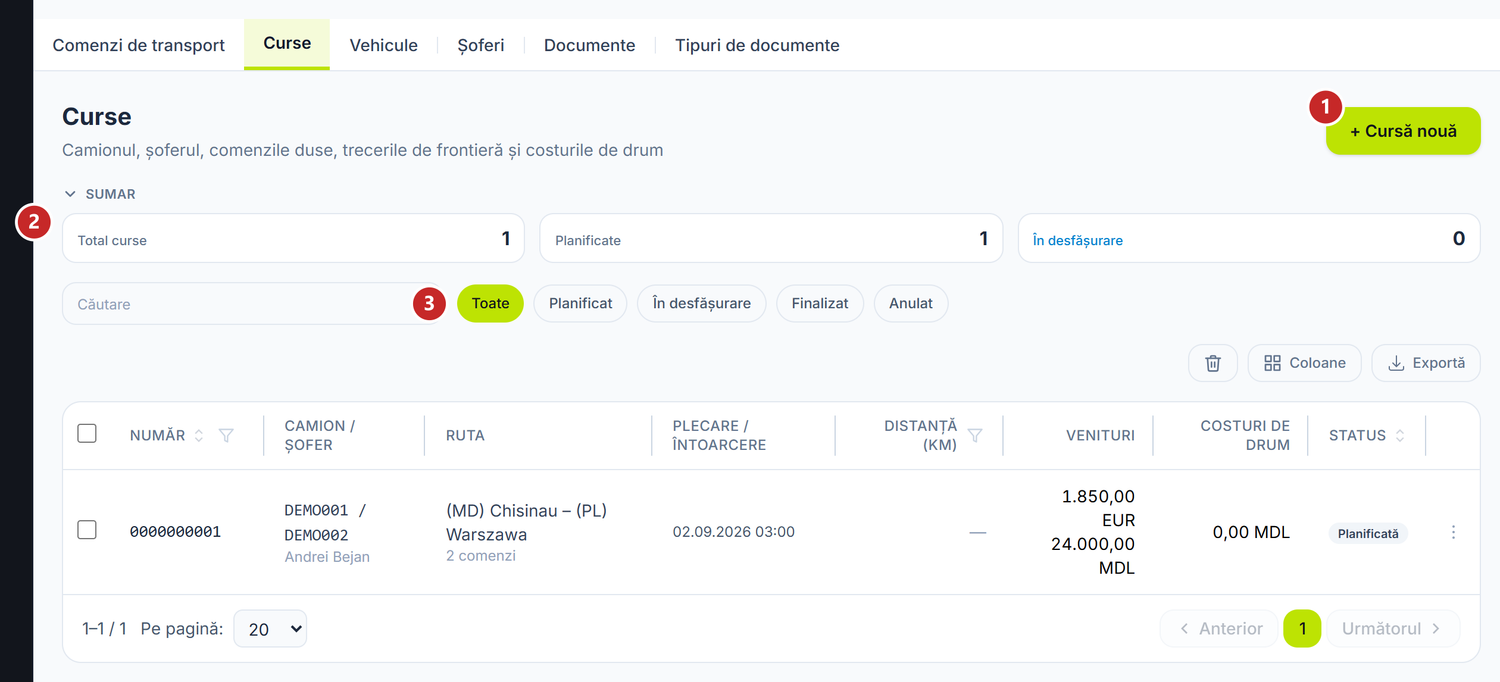Collapse the Sumar section chevron
This screenshot has height=682, width=1500.
click(x=70, y=194)
